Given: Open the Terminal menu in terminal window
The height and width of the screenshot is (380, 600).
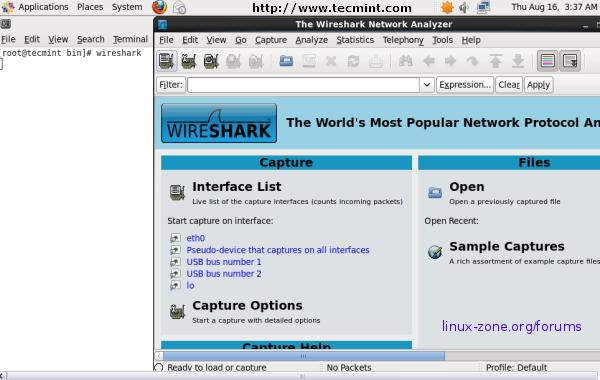Looking at the screenshot, I should [x=130, y=39].
